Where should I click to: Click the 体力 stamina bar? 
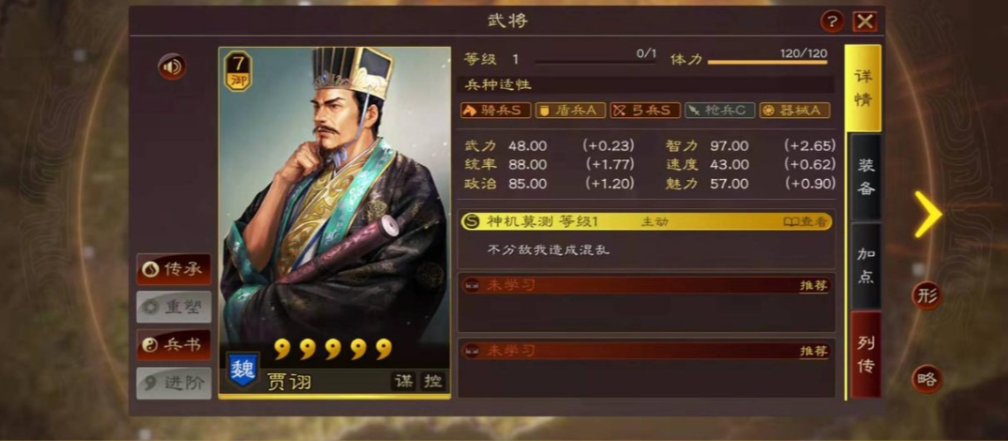[768, 62]
